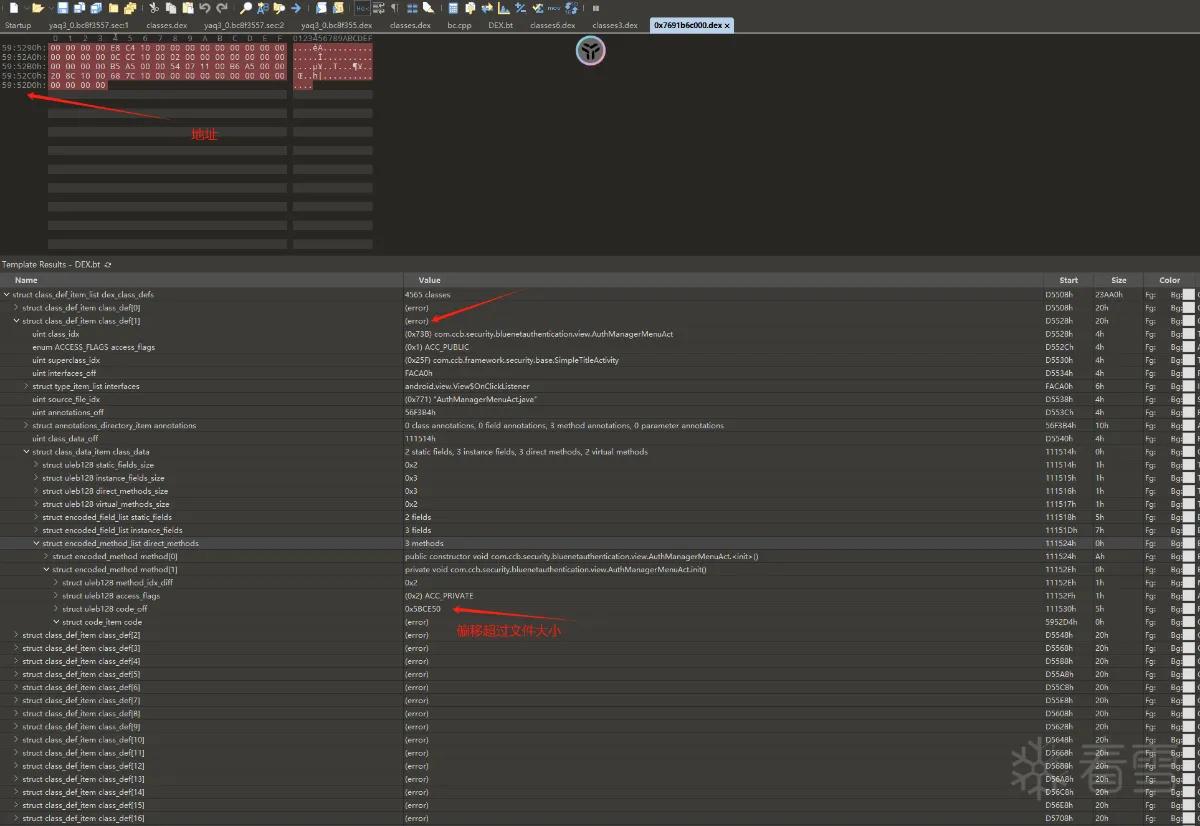The width and height of the screenshot is (1200, 826).
Task: Switch to the classes6.dex tab
Action: (552, 25)
